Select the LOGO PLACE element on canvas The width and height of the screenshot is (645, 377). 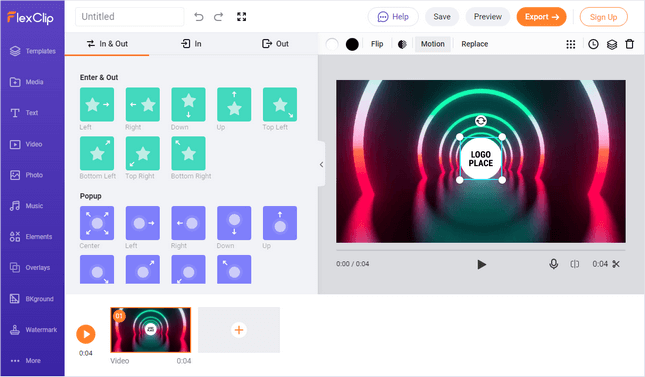[480, 158]
